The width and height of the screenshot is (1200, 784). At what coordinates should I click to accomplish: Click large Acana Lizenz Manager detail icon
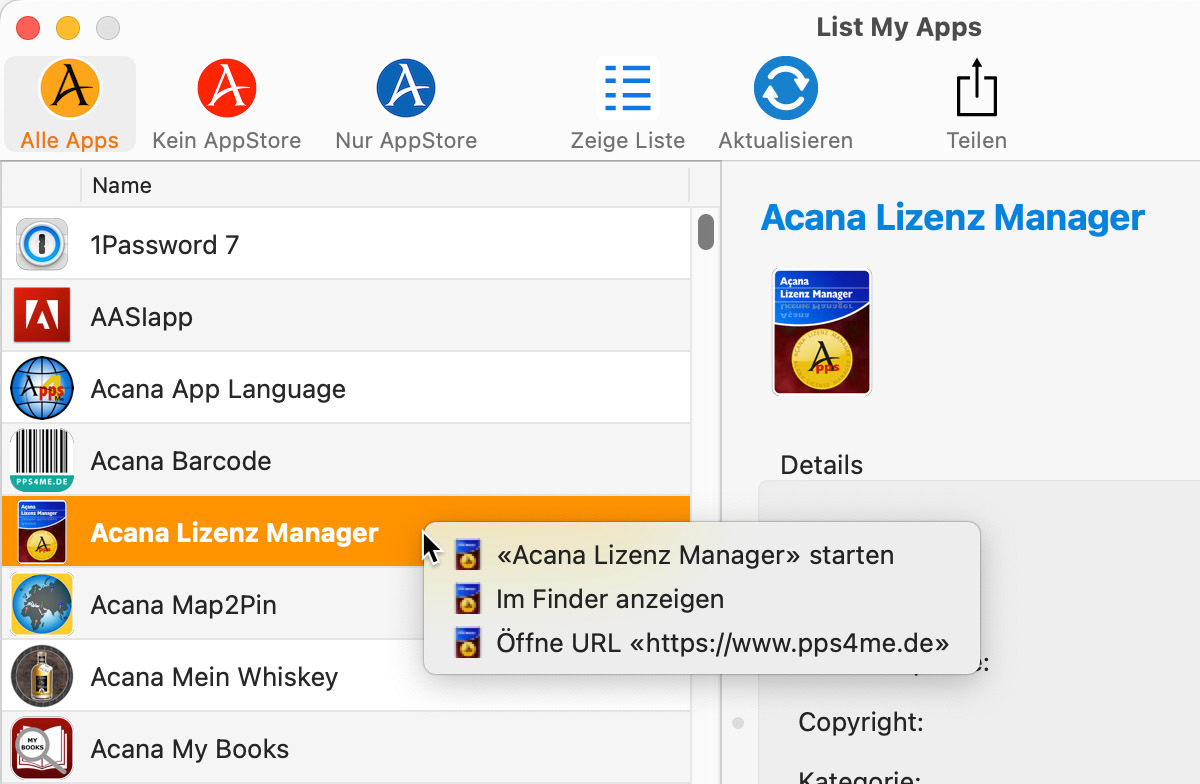pos(822,331)
